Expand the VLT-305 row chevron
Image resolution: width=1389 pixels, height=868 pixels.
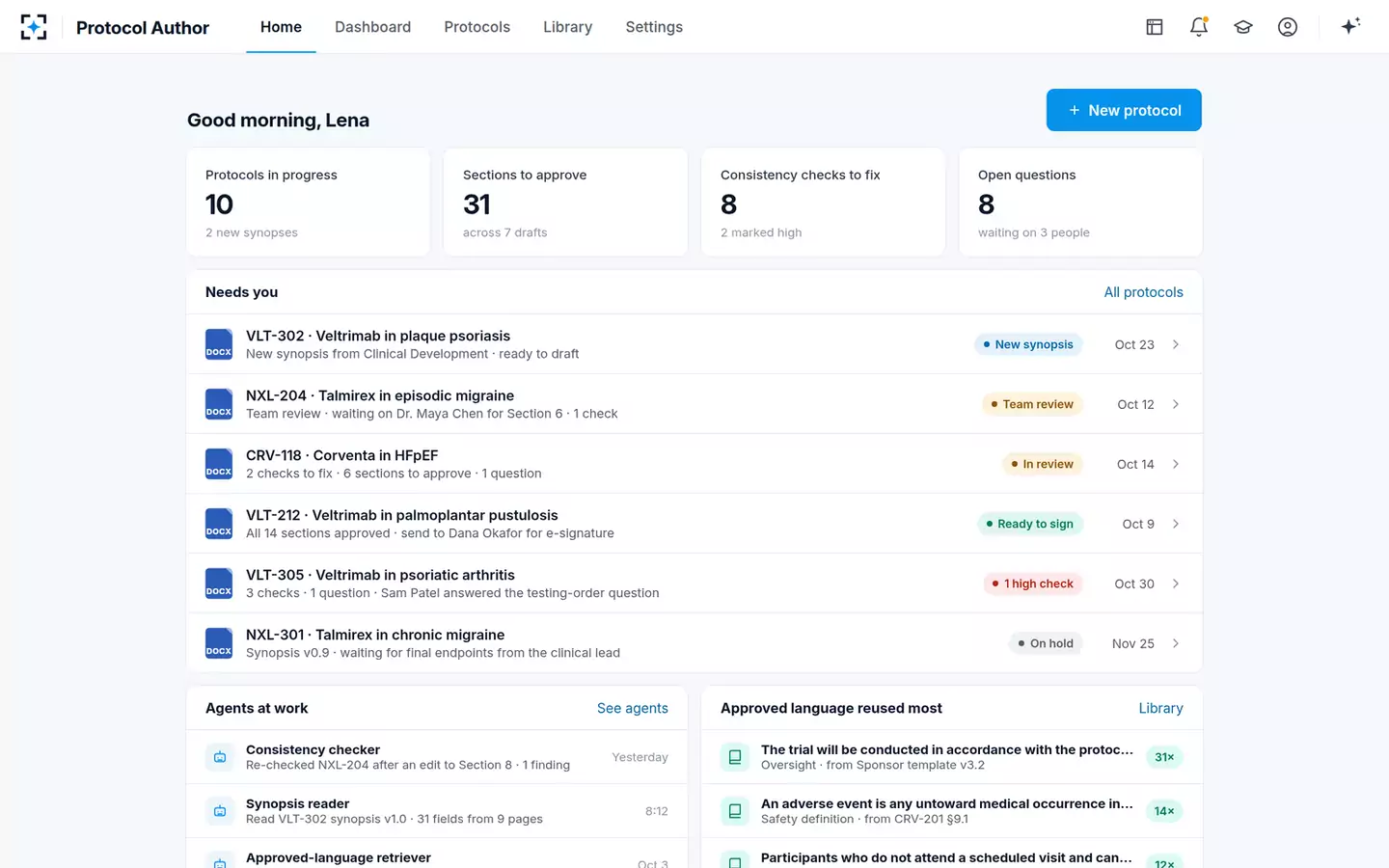click(x=1176, y=583)
